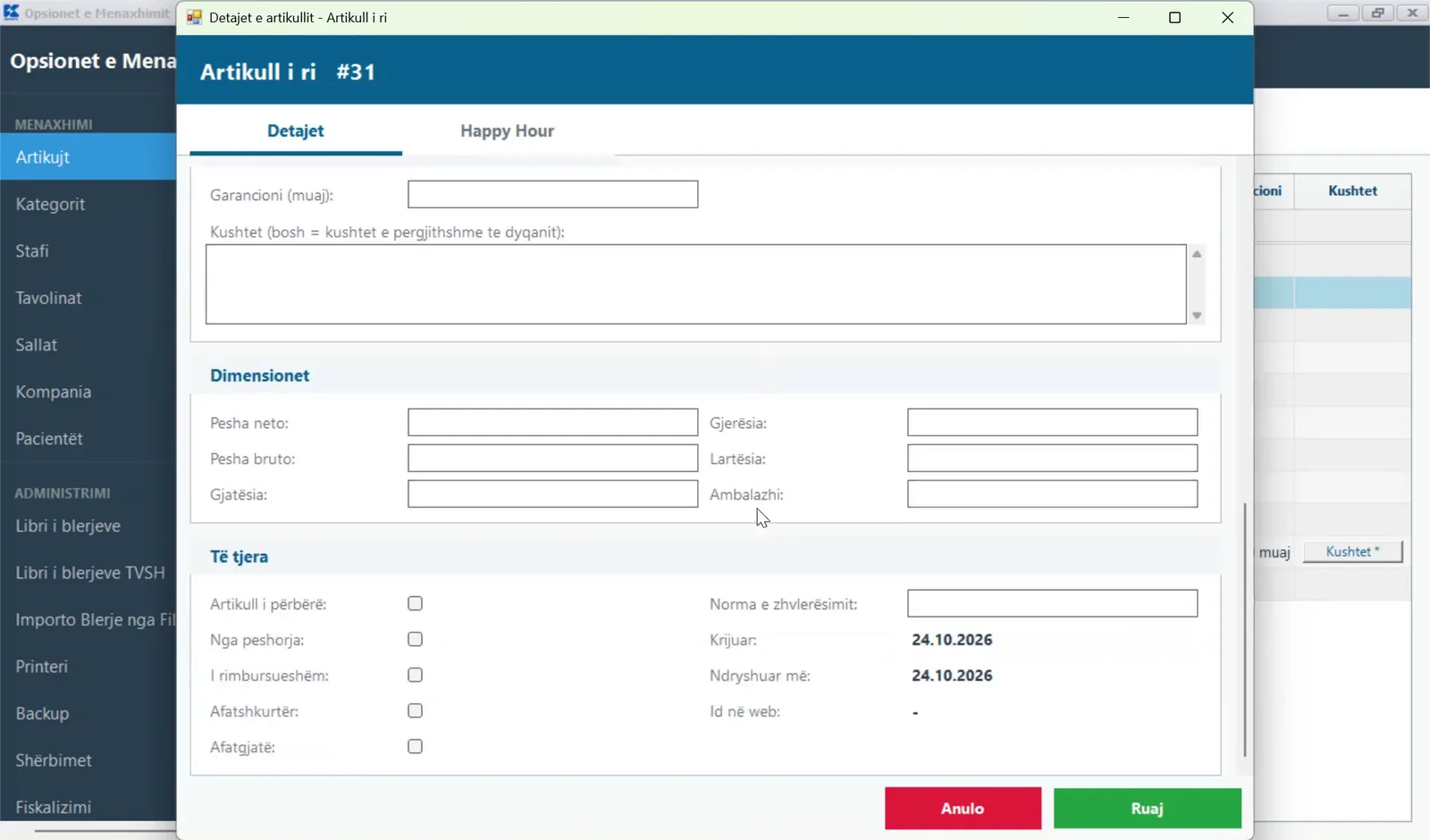
Task: Switch to the Detajet tab
Action: coord(296,130)
